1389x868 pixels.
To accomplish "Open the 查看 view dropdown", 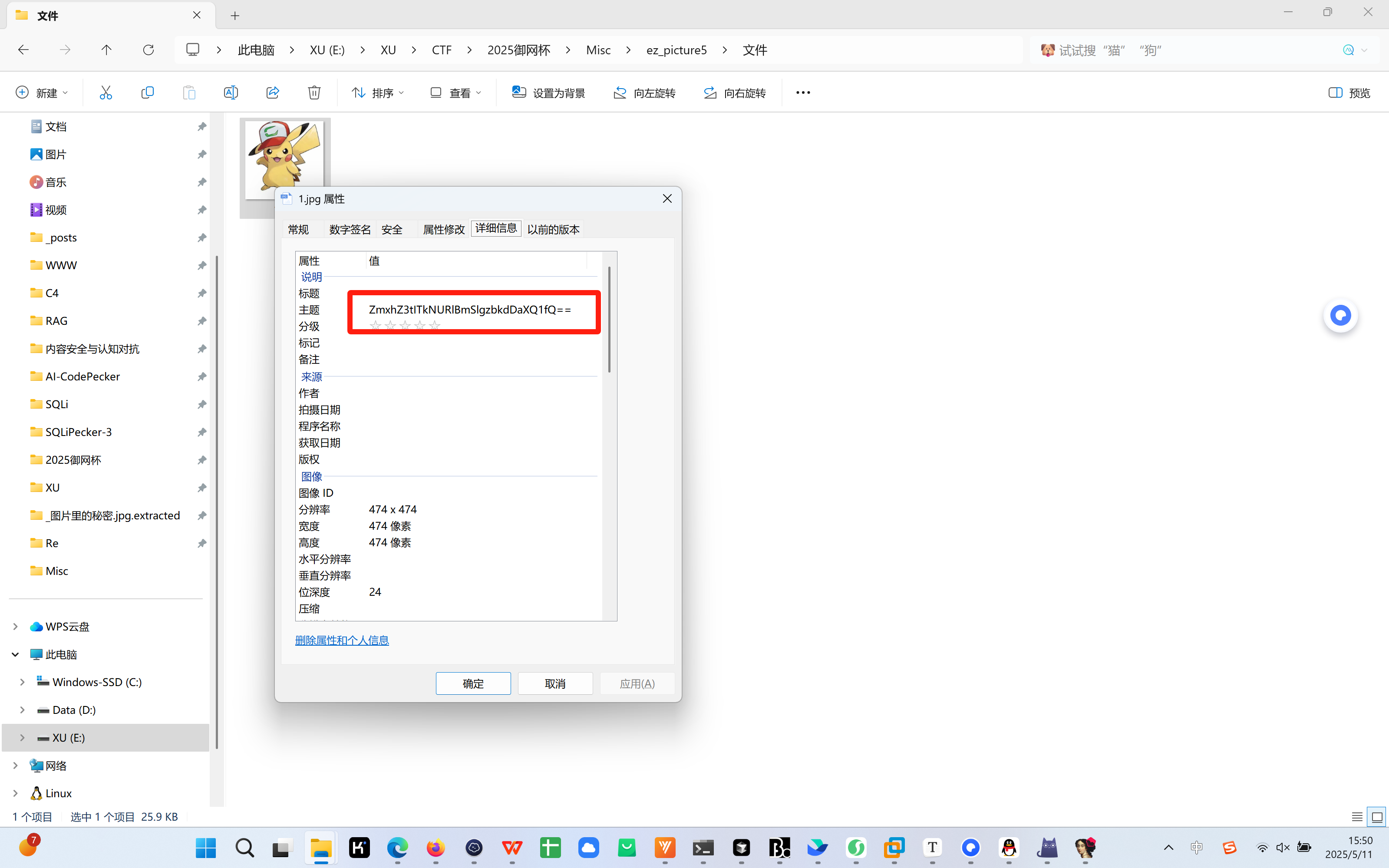I will click(456, 92).
